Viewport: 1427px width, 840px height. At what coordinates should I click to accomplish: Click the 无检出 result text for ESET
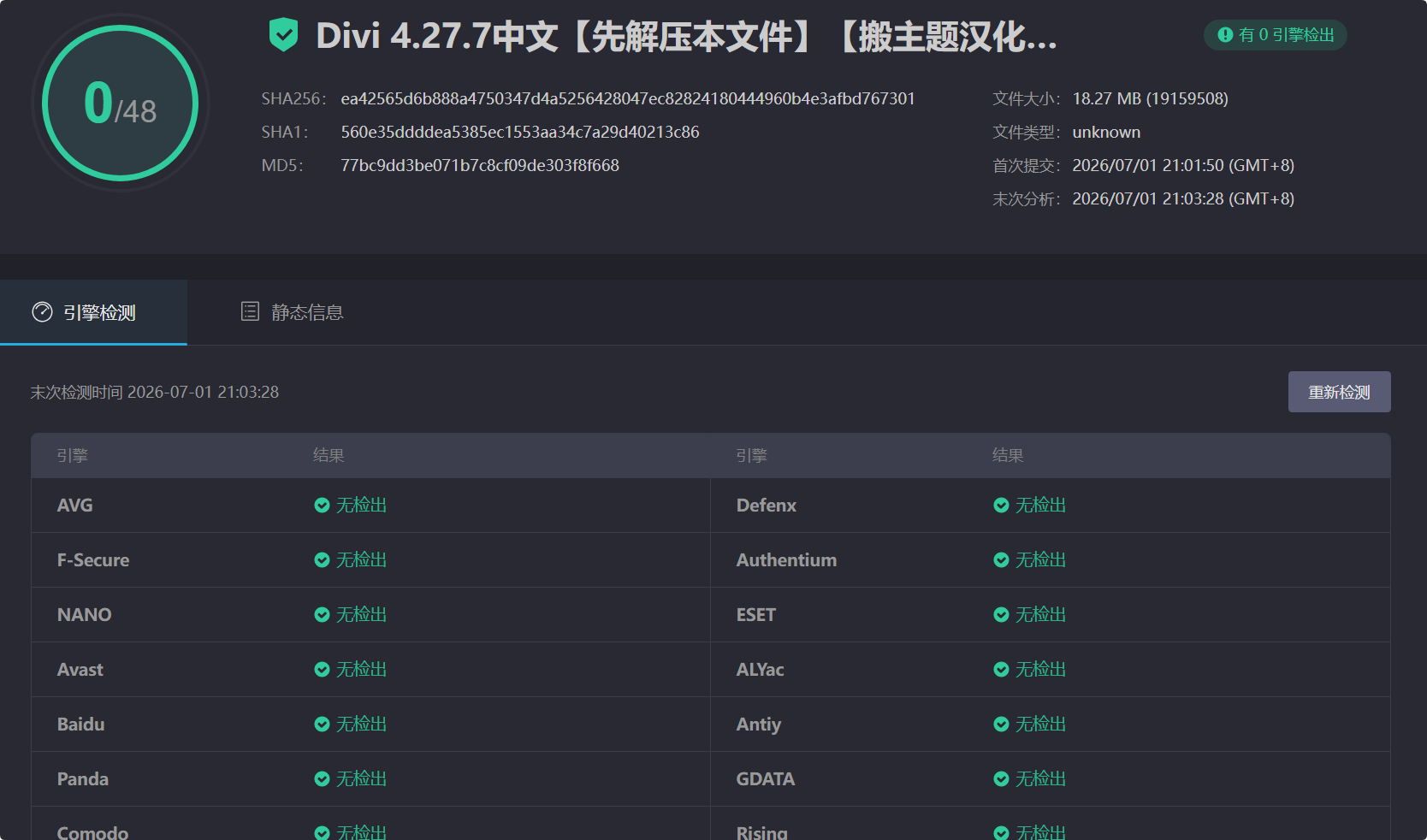pyautogui.click(x=1040, y=615)
